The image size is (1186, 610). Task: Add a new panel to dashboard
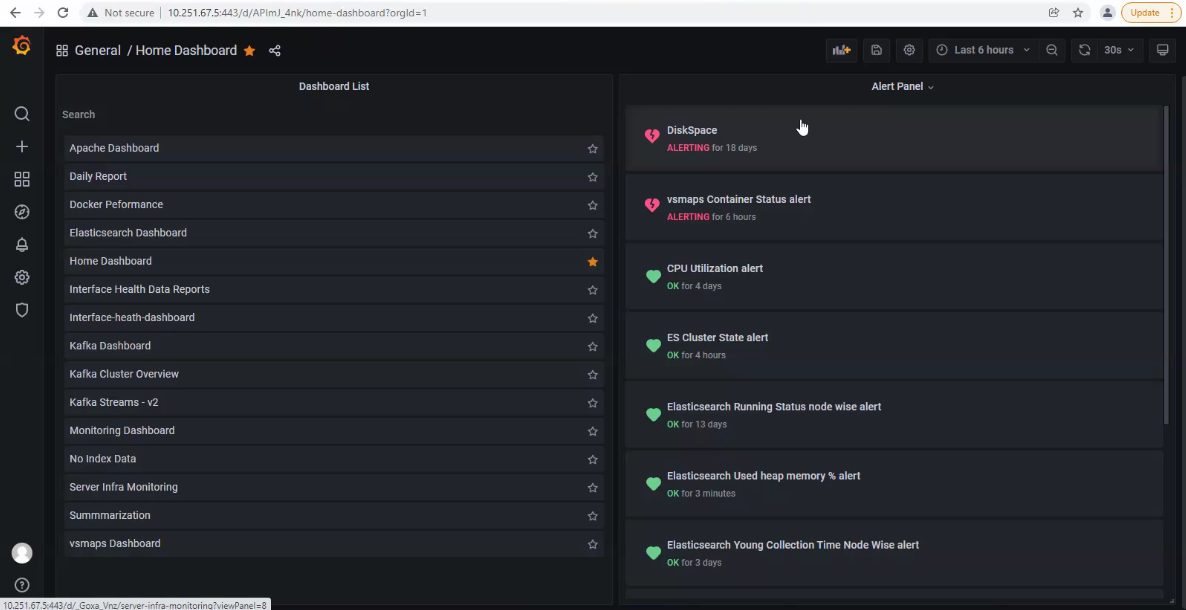coord(842,50)
